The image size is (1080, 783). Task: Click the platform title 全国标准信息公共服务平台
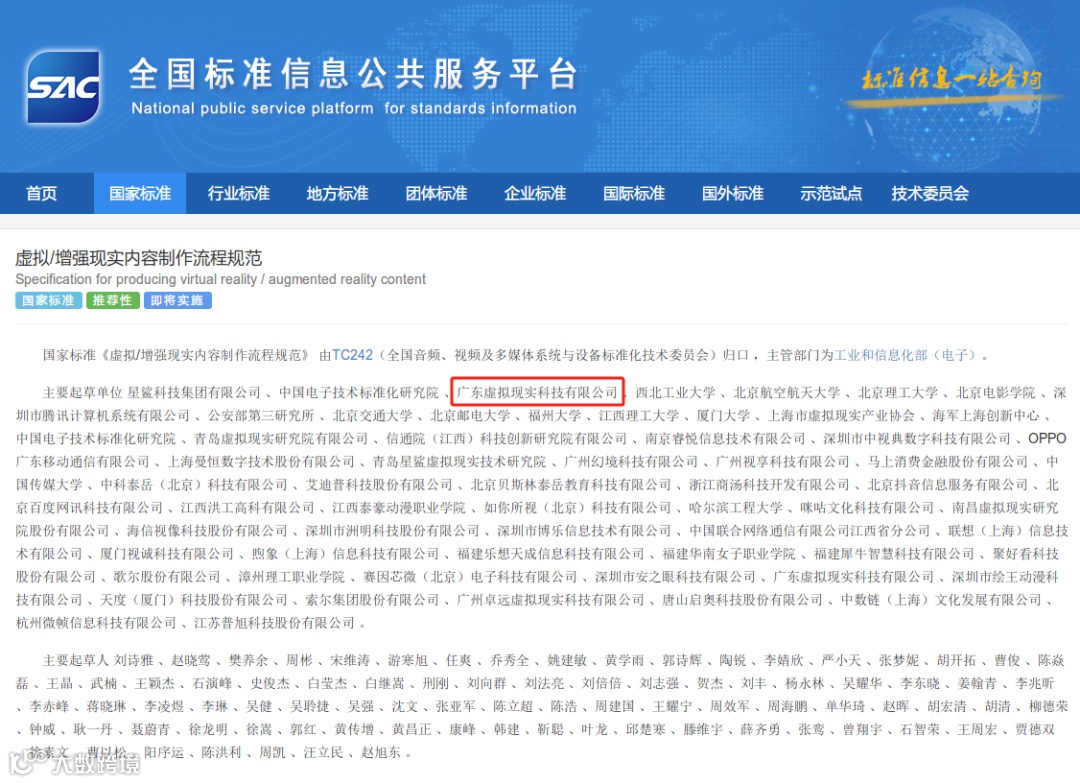[x=353, y=74]
